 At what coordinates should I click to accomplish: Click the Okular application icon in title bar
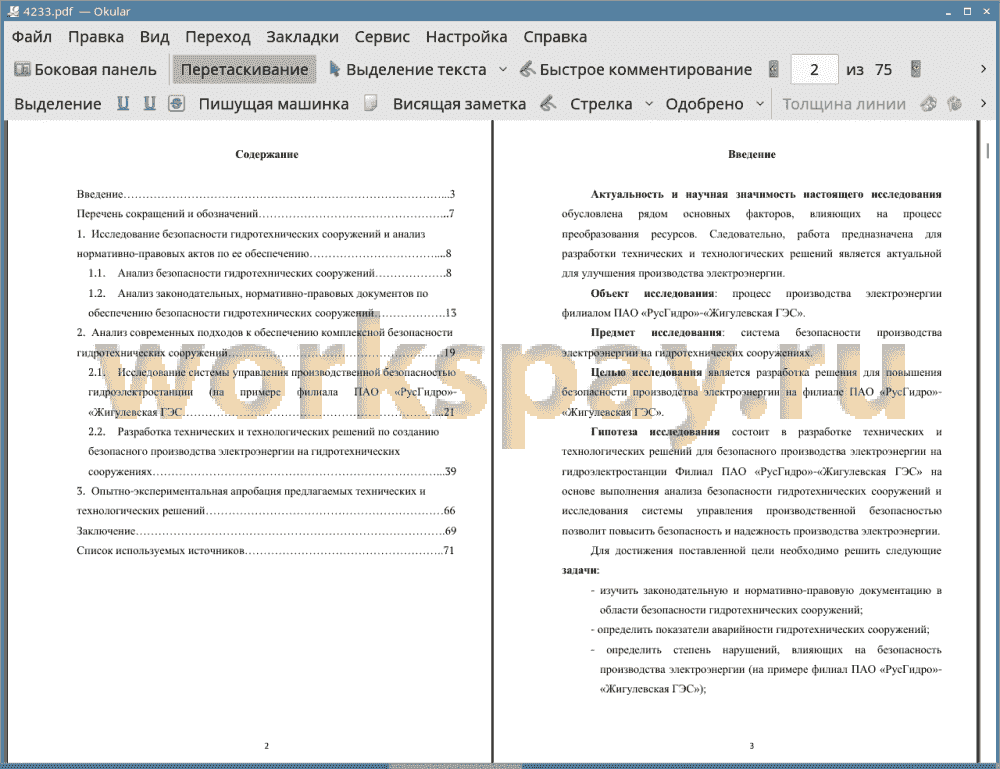tap(13, 11)
